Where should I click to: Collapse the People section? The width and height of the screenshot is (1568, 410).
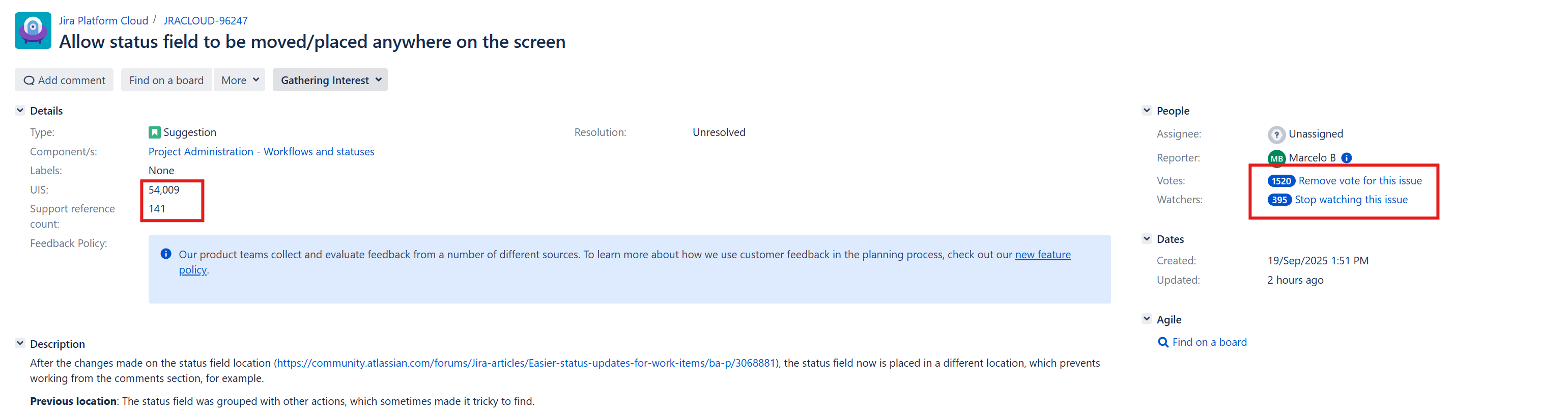tap(1146, 111)
